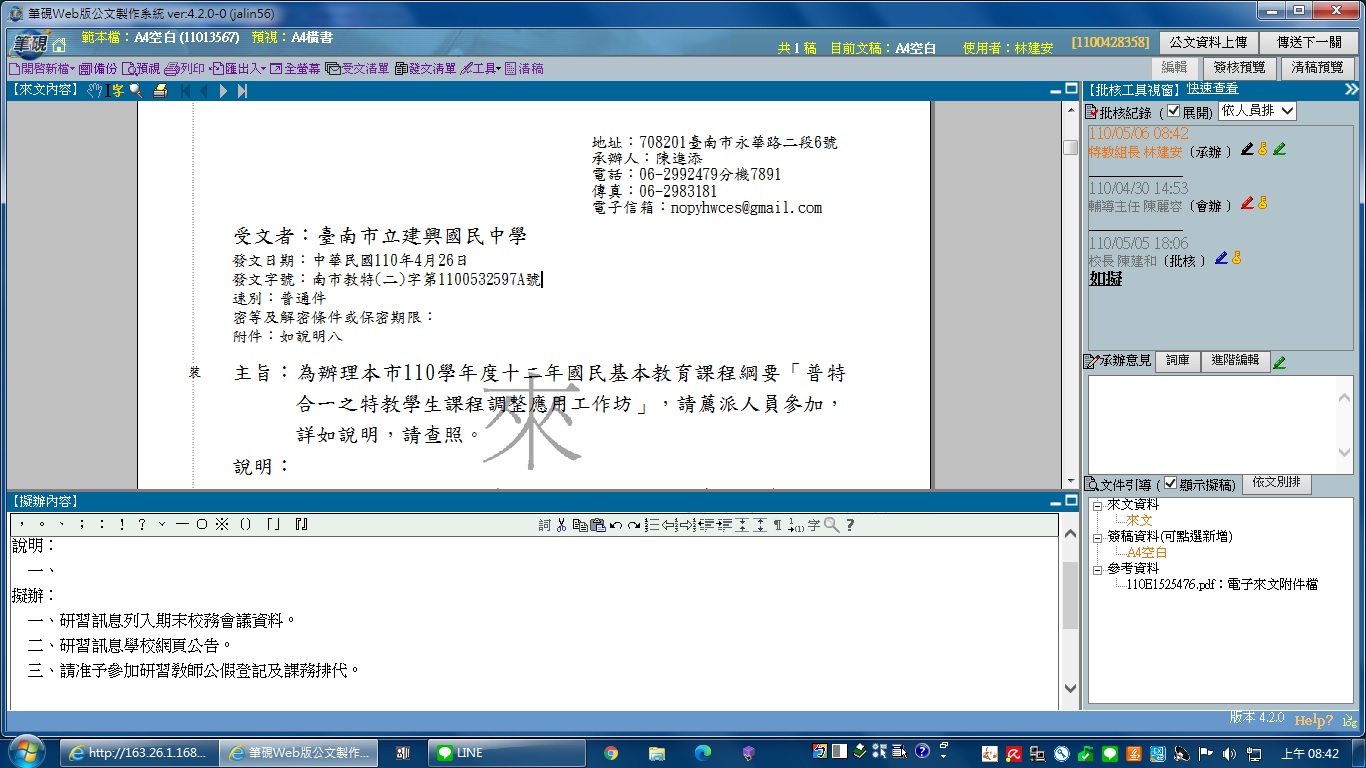Click the paste clipboard icon
Screen dimensions: 1366x768
(x=597, y=525)
